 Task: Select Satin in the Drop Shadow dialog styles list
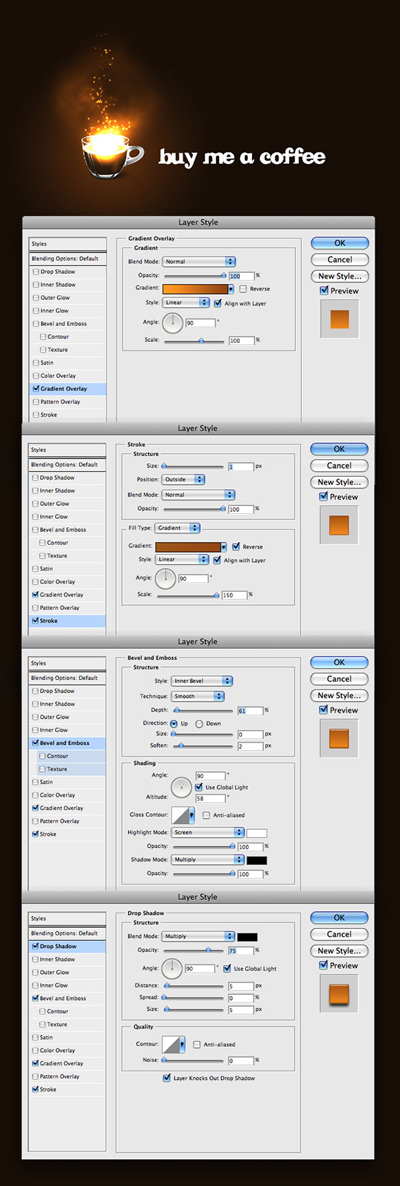pos(47,1037)
